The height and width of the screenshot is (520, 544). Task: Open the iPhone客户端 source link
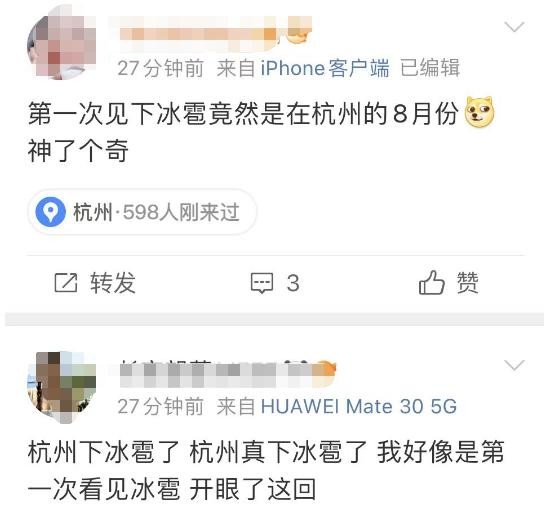(325, 68)
